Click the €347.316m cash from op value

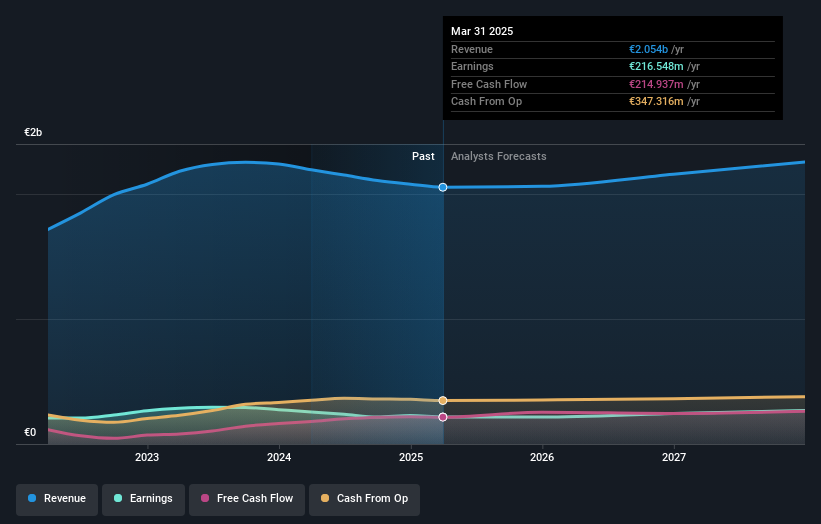point(656,102)
